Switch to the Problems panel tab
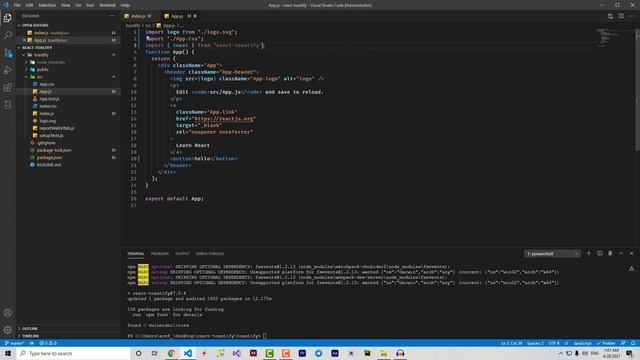Viewport: 640px width, 360px height. point(160,253)
